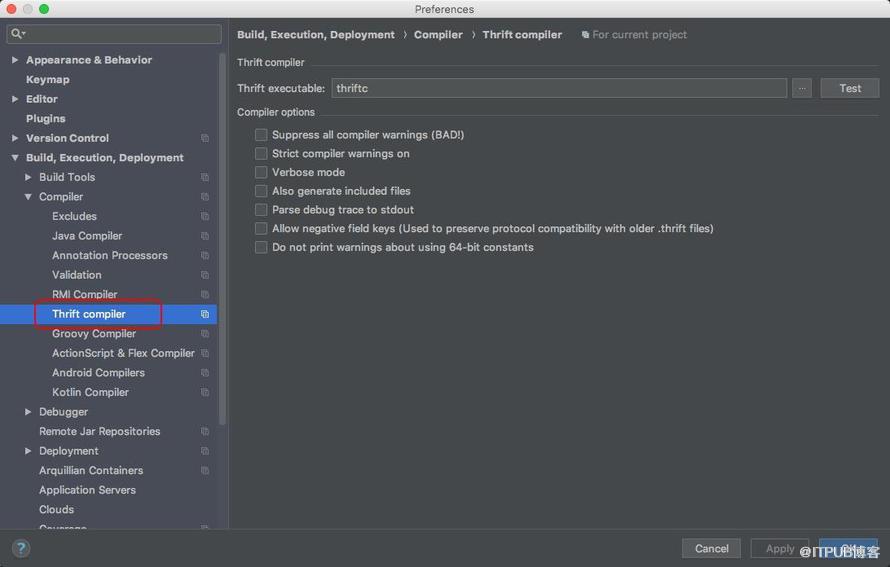Click project icon beside Remote Jar Repositories
890x567 pixels.
click(x=205, y=431)
